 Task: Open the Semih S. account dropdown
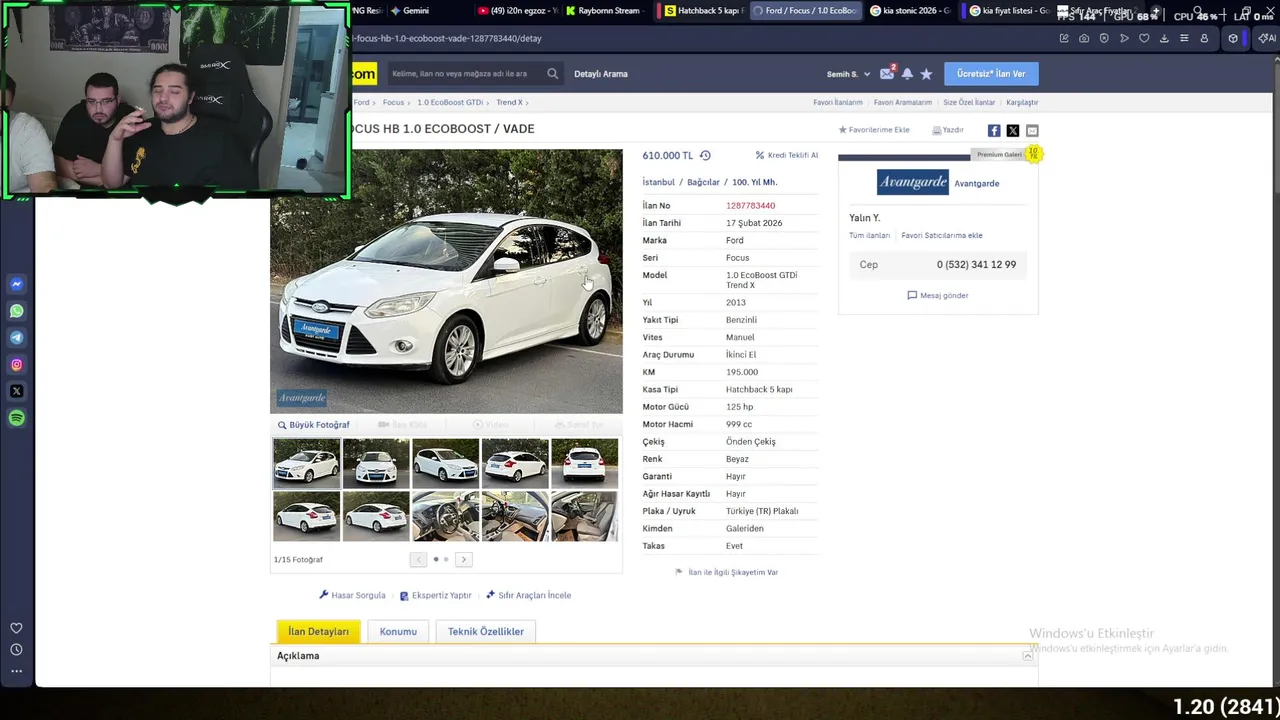click(848, 74)
